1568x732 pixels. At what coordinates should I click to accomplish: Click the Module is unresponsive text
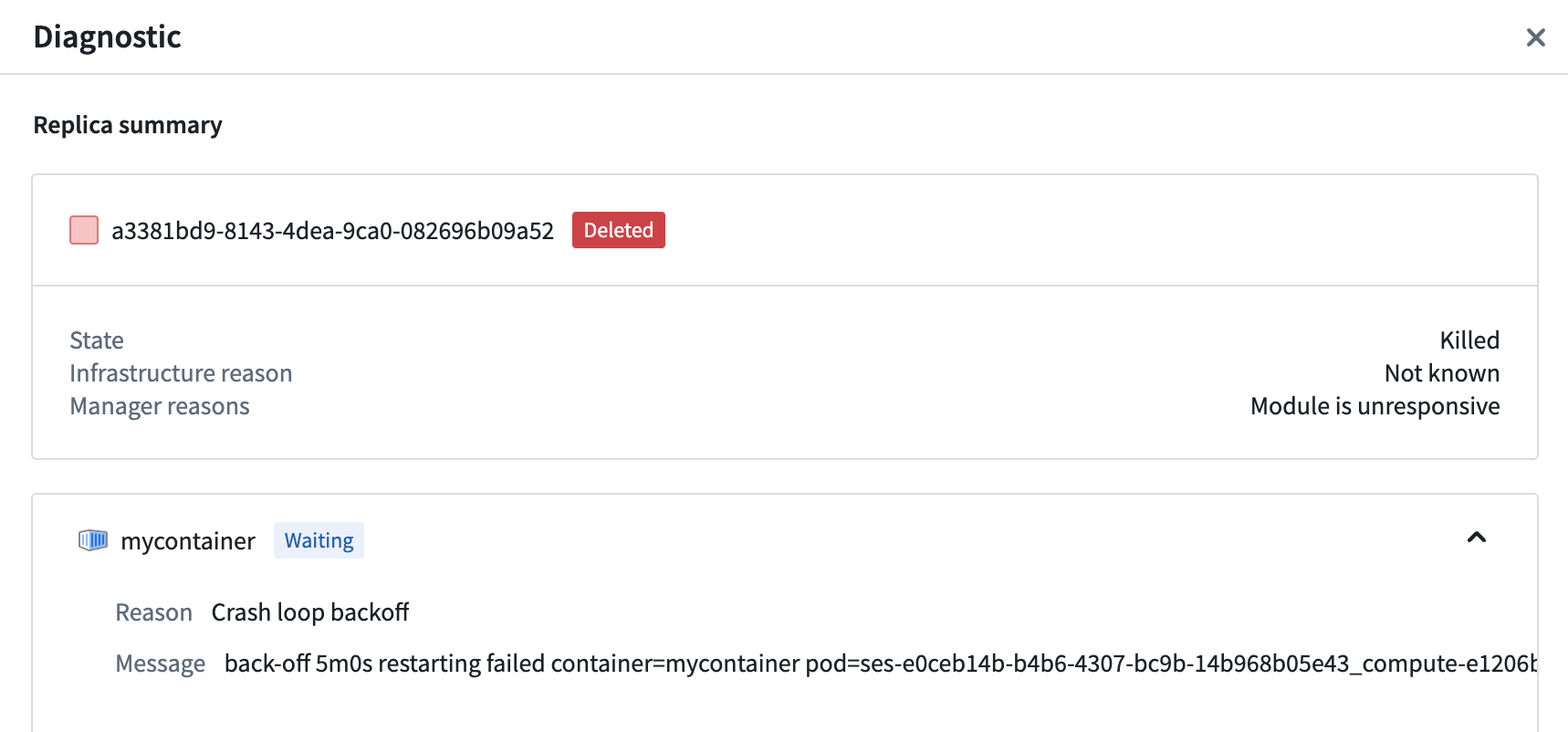pyautogui.click(x=1375, y=406)
